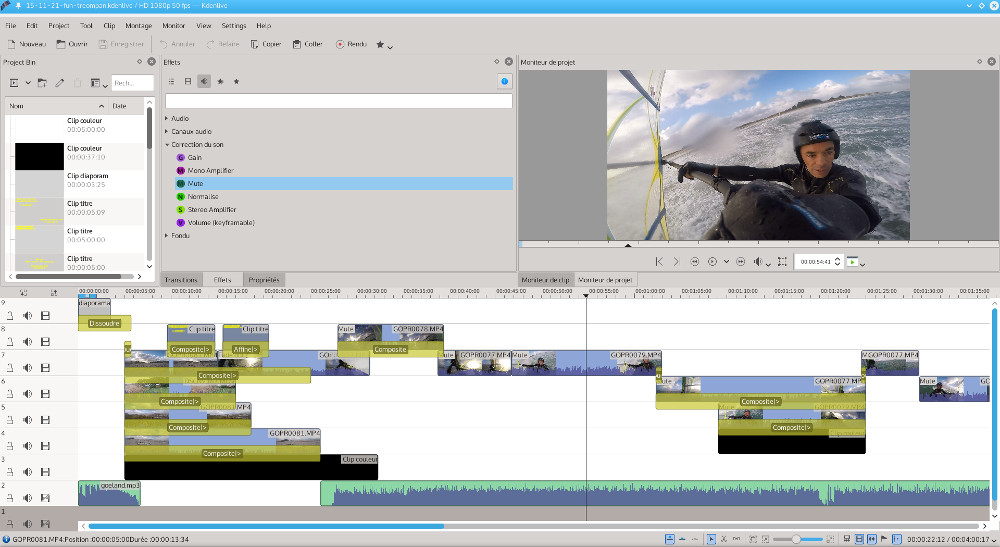The width and height of the screenshot is (1000, 547).
Task: Show all effects with the list icon
Action: coord(172,82)
